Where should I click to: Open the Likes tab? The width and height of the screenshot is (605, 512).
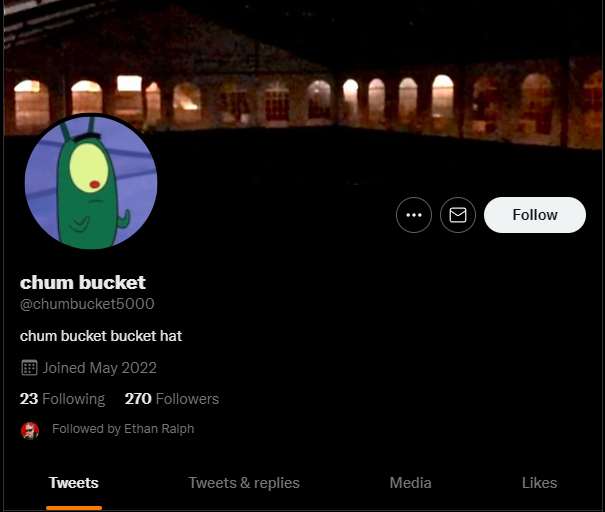[539, 483]
